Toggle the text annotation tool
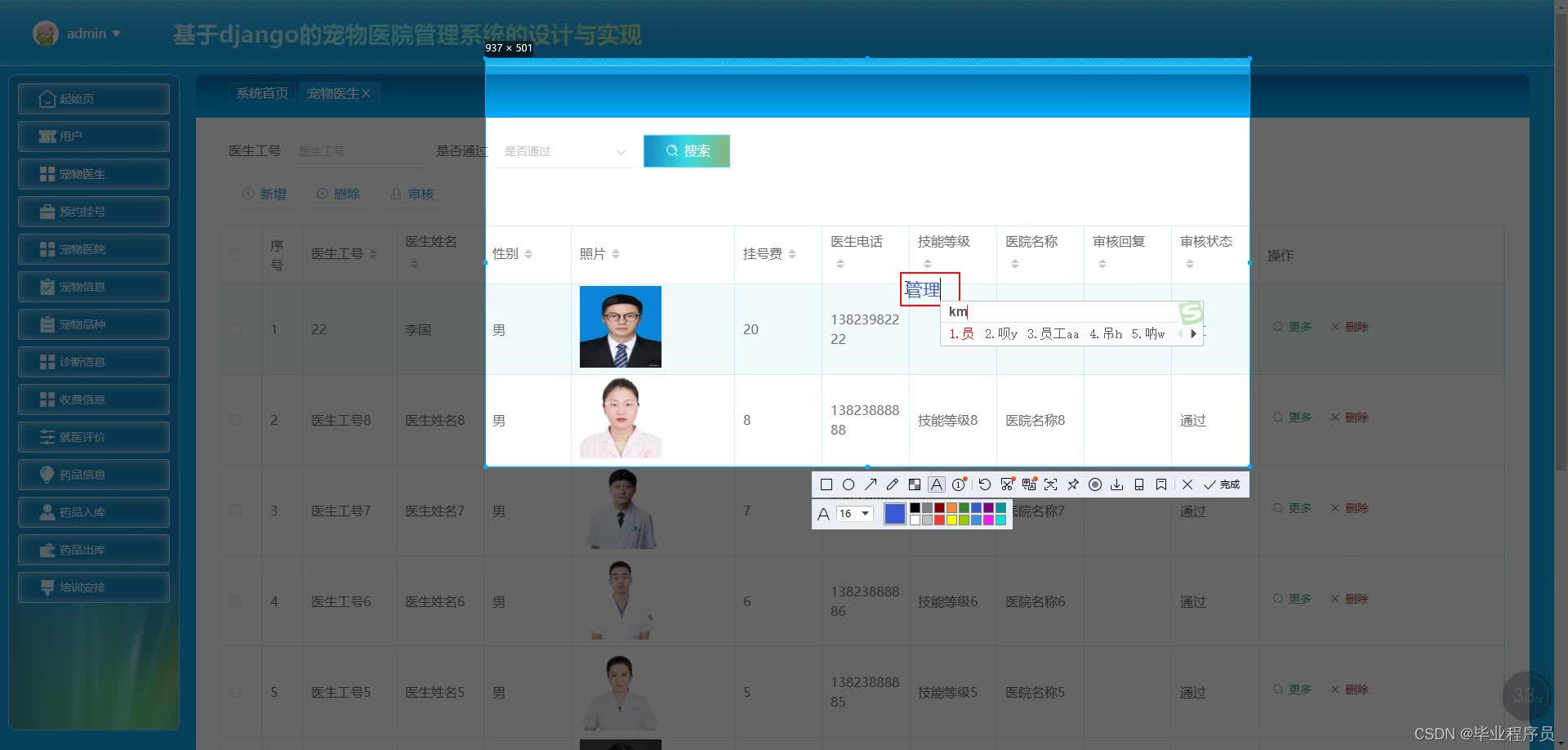This screenshot has width=1568, height=750. tap(937, 484)
